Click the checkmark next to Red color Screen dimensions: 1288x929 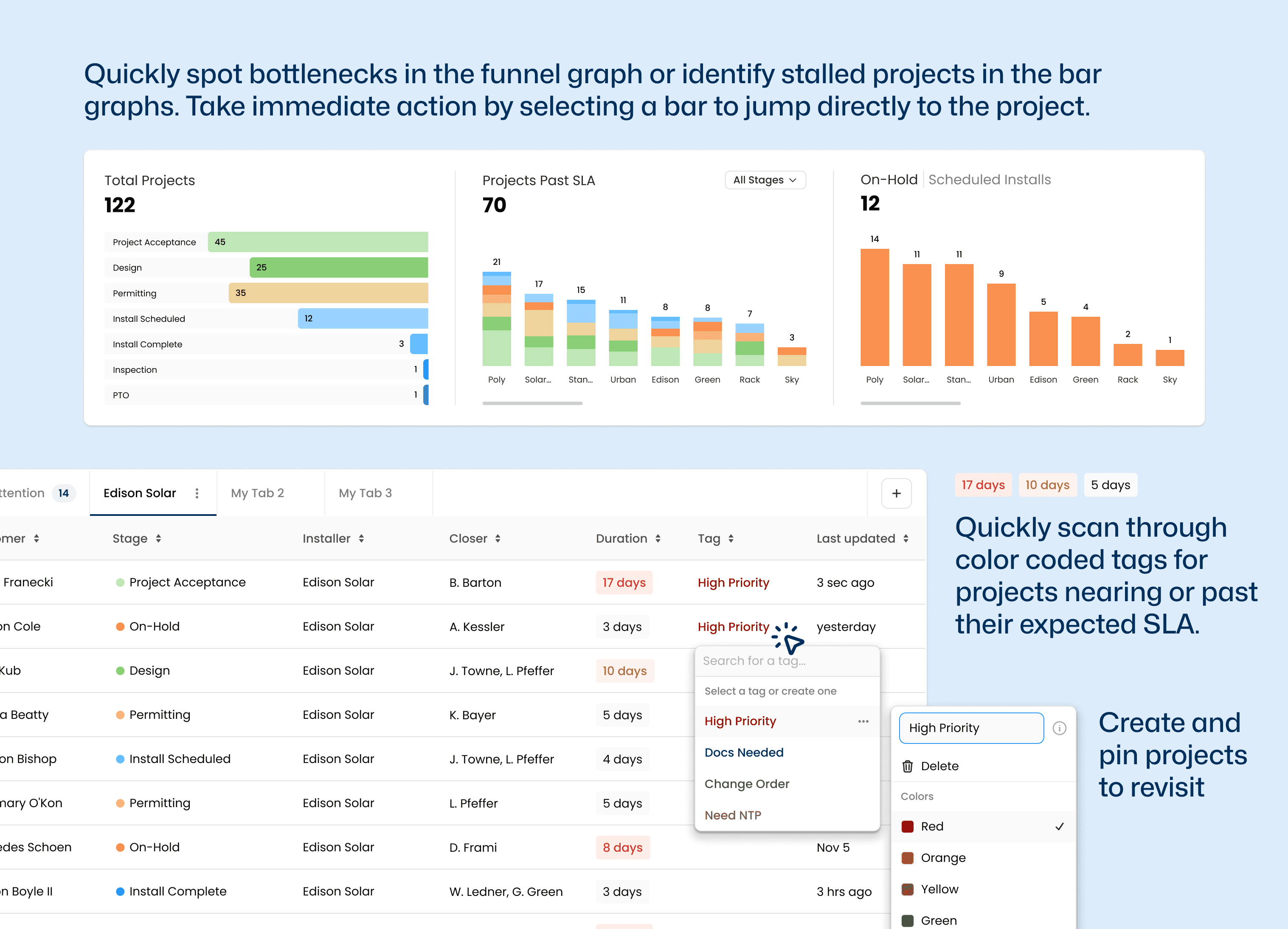click(x=1059, y=827)
